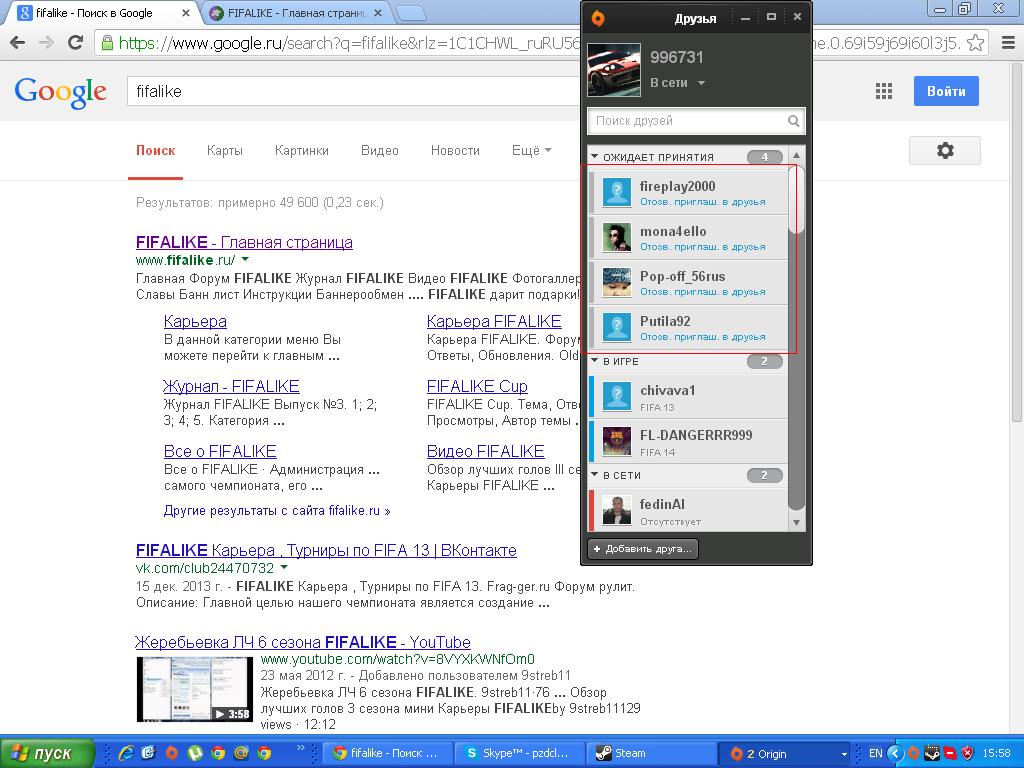1024x768 pixels.
Task: Select in-game friend chivava1
Action: [688, 396]
